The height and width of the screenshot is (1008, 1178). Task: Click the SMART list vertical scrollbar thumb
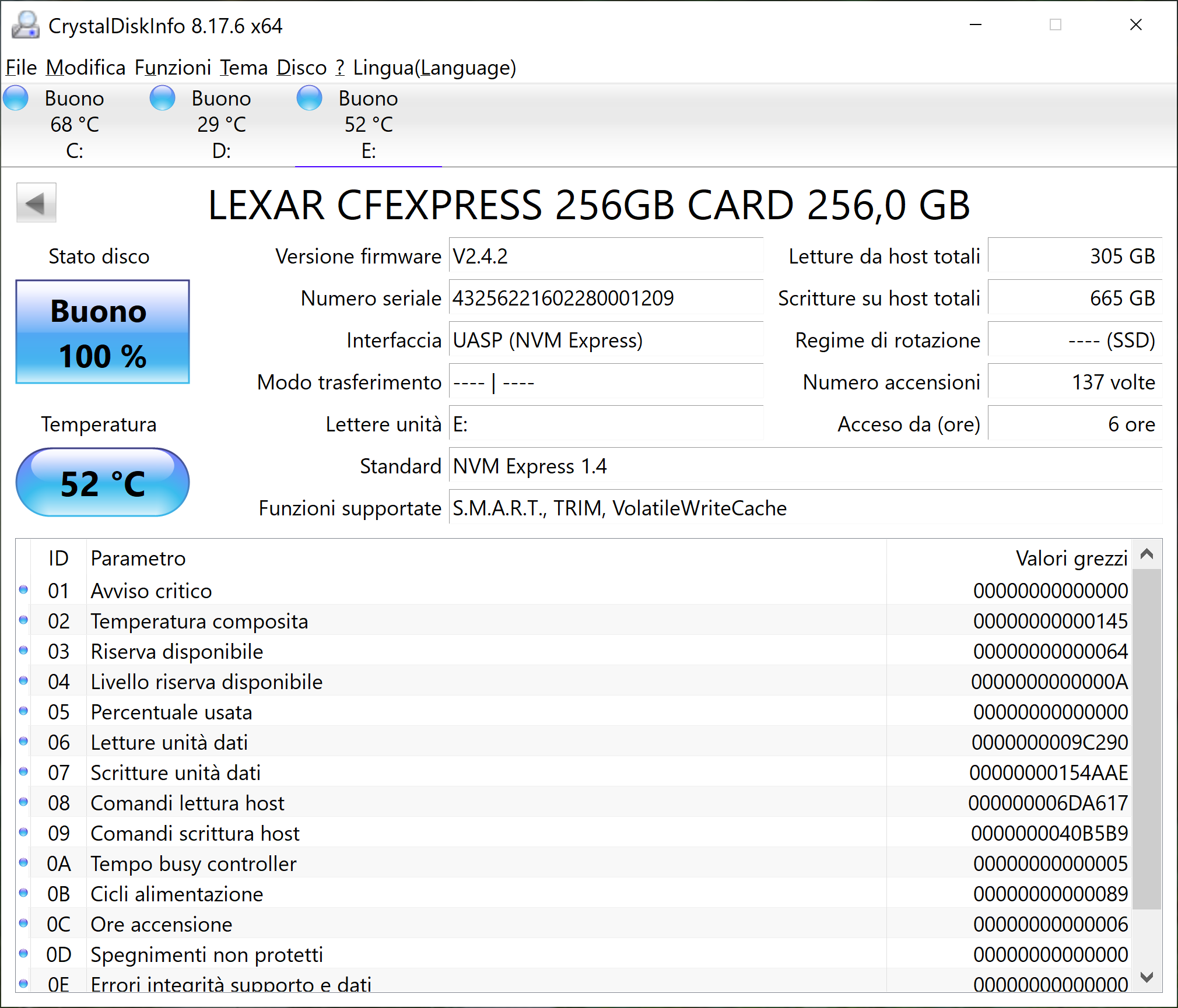point(1147,739)
